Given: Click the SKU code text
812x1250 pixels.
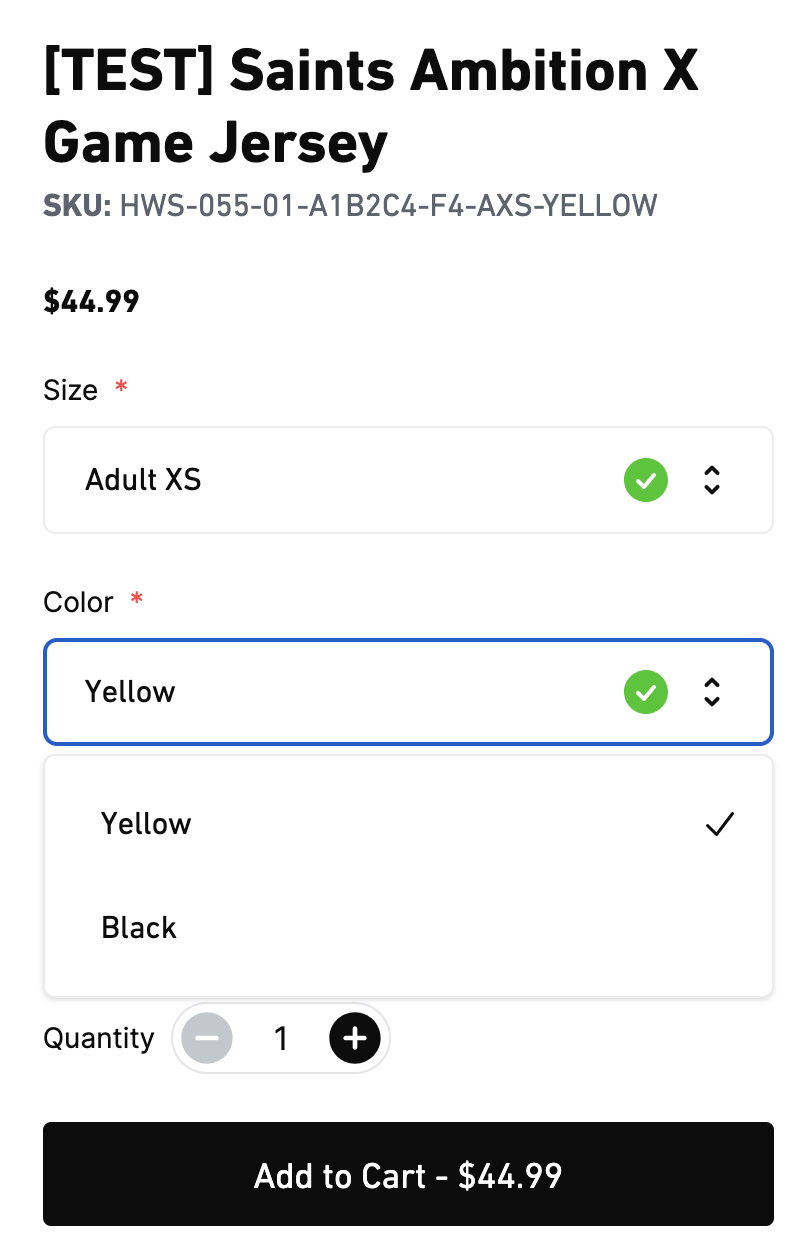Looking at the screenshot, I should click(388, 206).
